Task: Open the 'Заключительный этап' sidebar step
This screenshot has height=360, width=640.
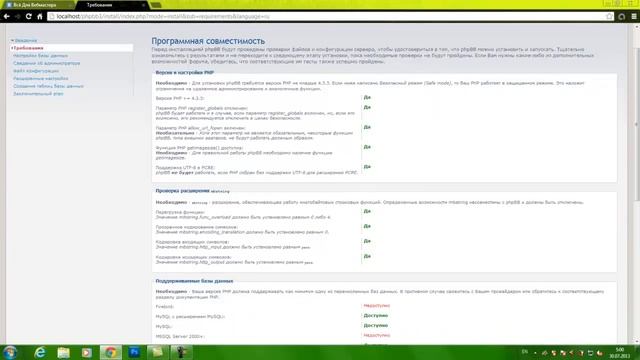Action: pyautogui.click(x=38, y=93)
